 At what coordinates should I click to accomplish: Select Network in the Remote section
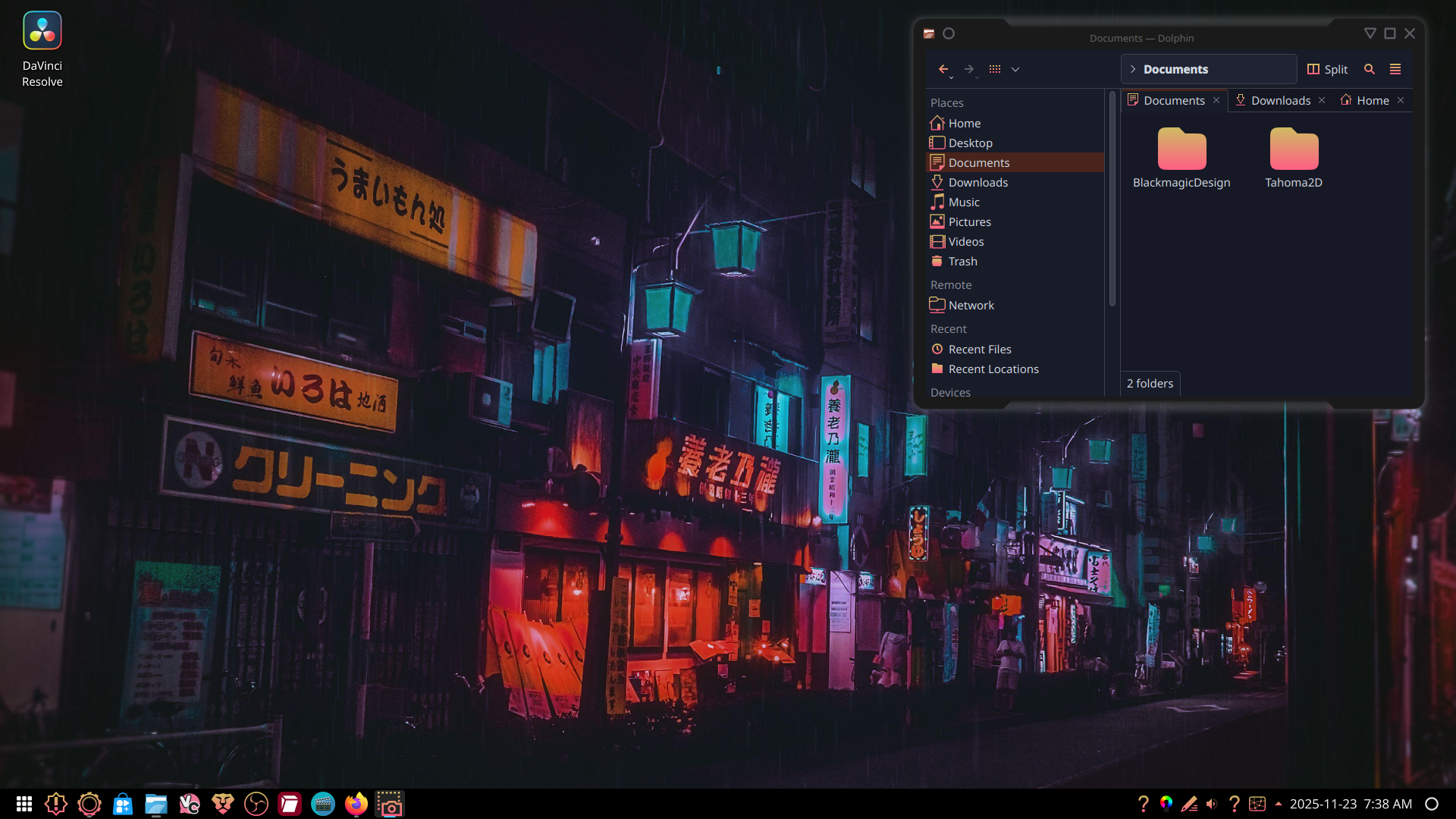click(971, 306)
